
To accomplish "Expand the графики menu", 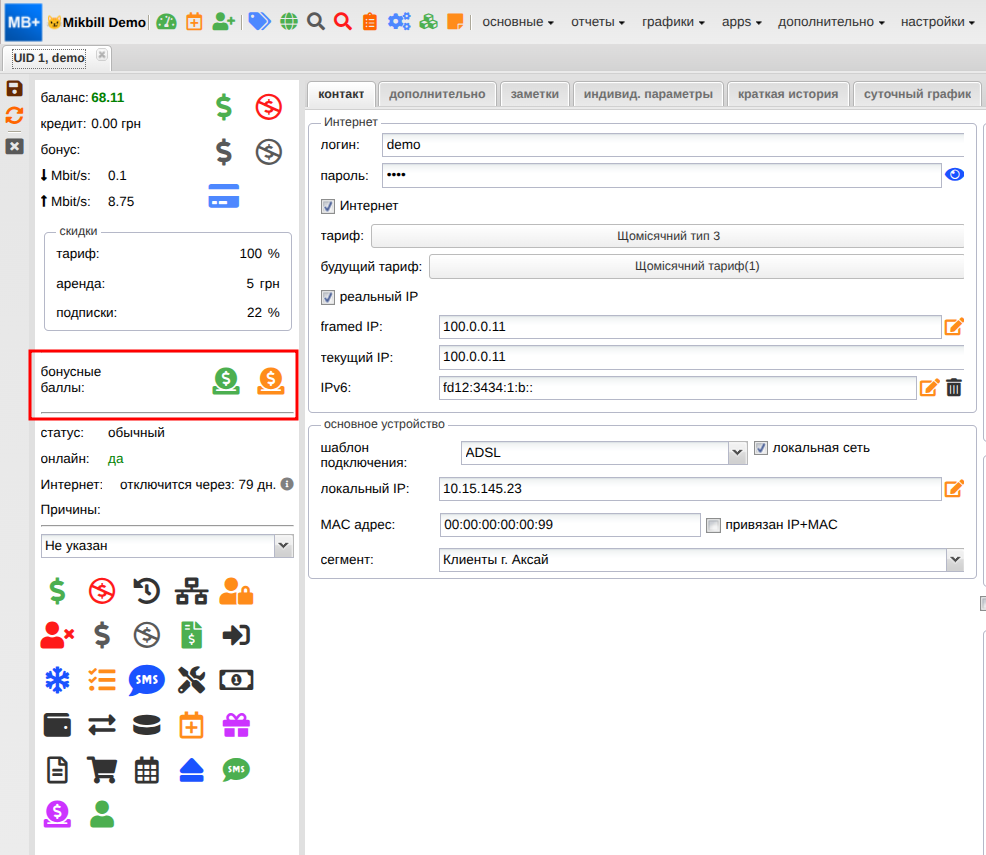I will 673,22.
